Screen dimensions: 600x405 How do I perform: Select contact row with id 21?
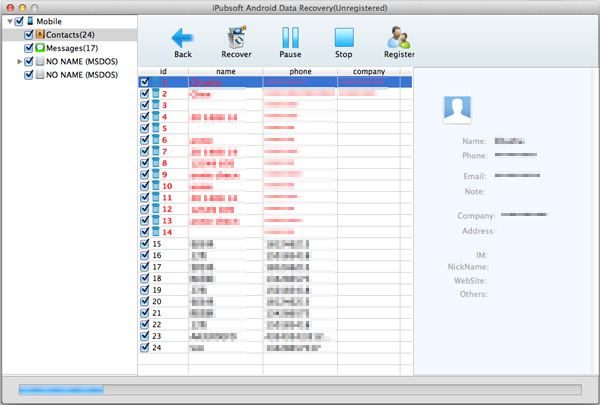275,313
